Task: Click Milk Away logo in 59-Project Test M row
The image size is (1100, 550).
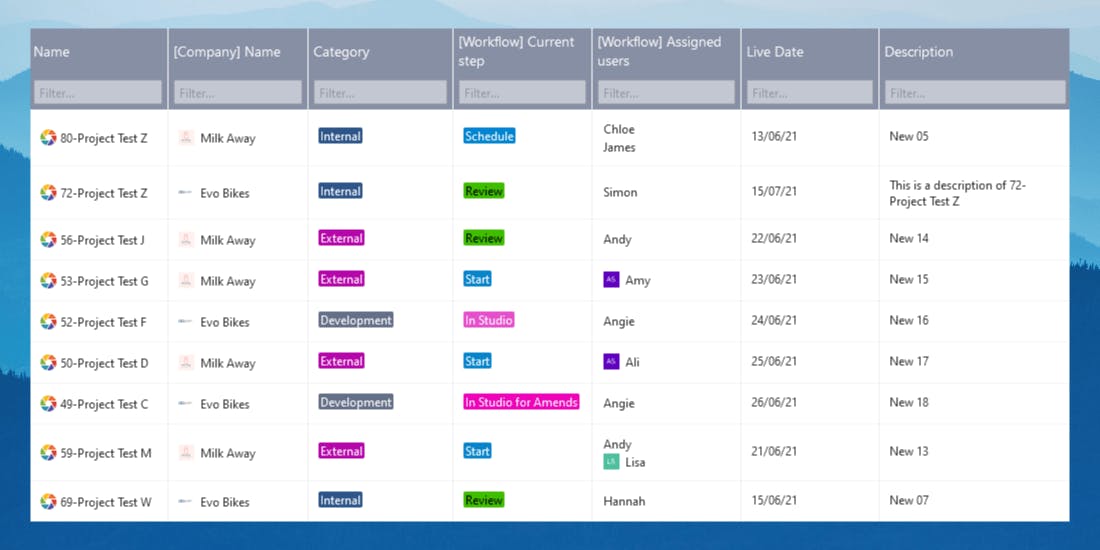Action: (186, 452)
